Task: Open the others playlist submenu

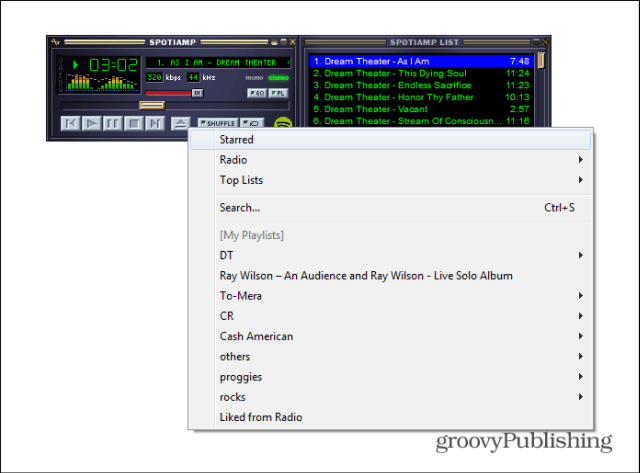Action: (x=391, y=357)
